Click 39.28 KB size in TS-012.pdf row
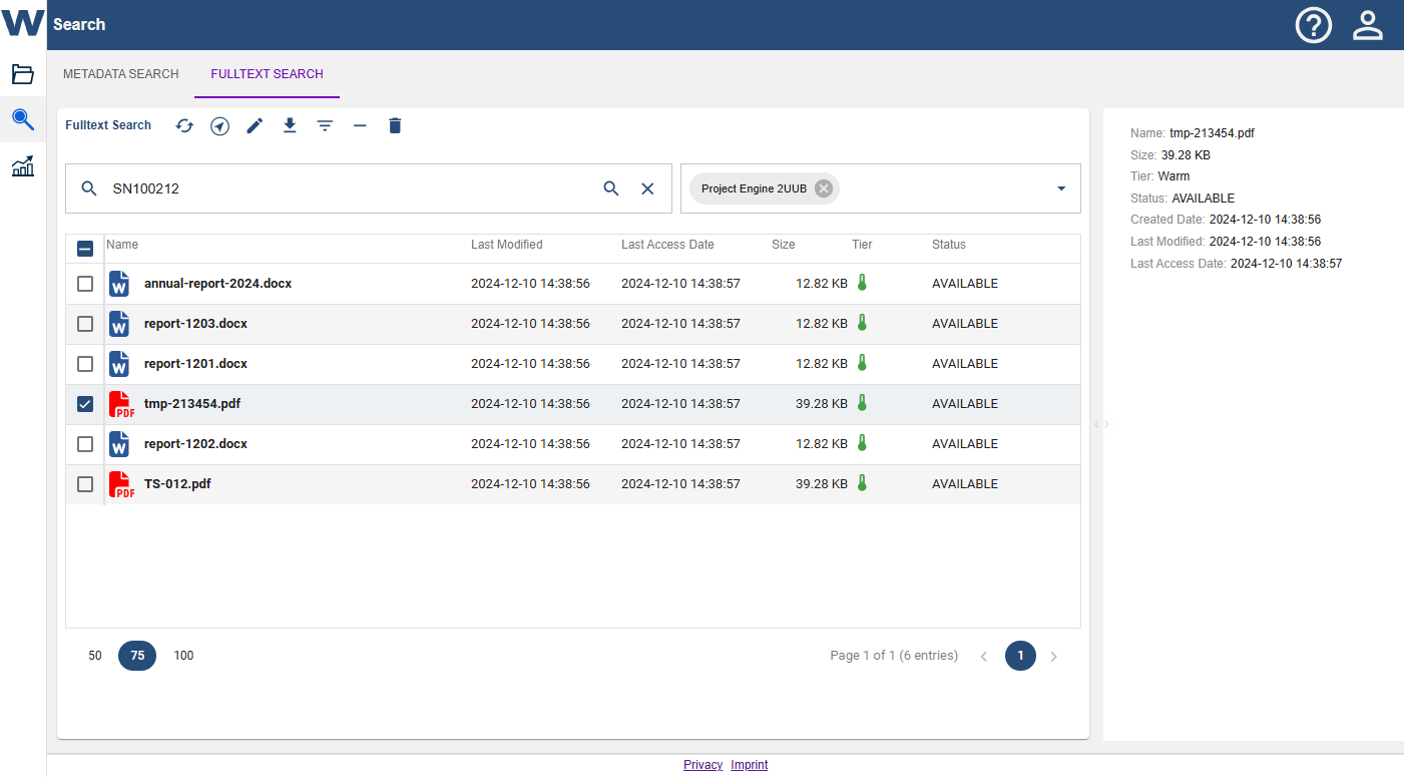The image size is (1404, 777). coord(821,484)
